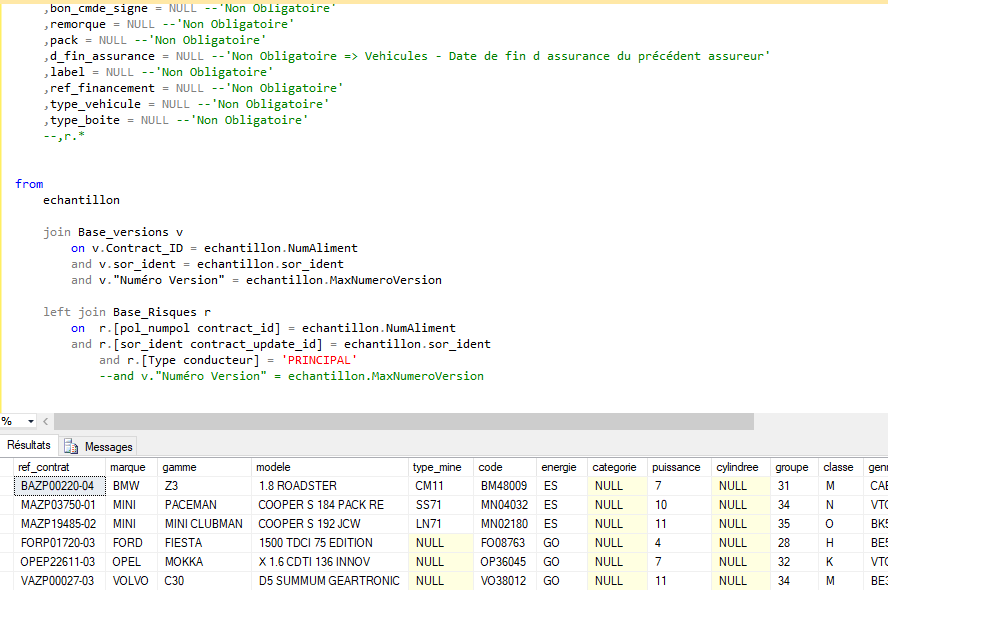Click the 'd_fin_assurance' line in query
This screenshot has width=1008, height=630.
click(x=406, y=56)
